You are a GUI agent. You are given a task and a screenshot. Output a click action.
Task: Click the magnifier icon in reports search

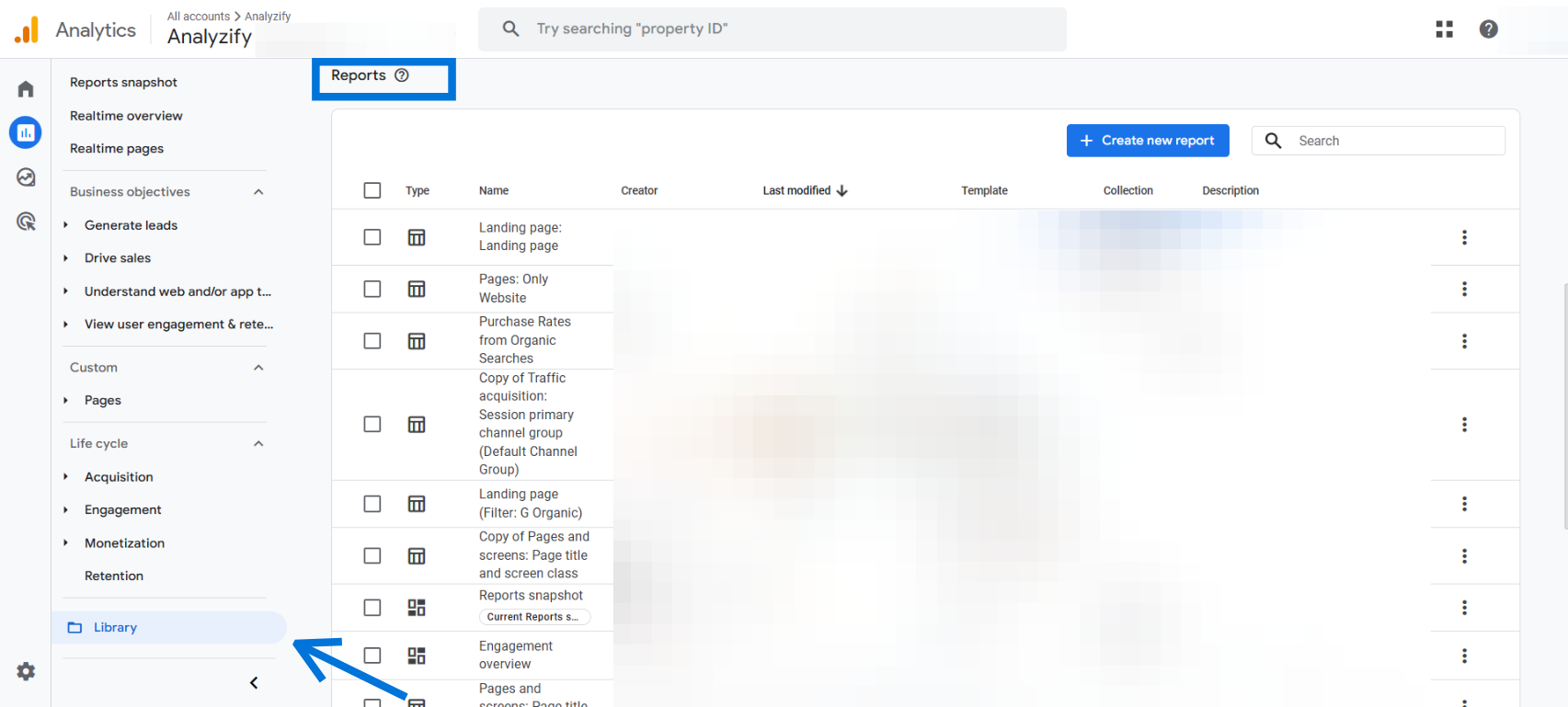[x=1274, y=141]
